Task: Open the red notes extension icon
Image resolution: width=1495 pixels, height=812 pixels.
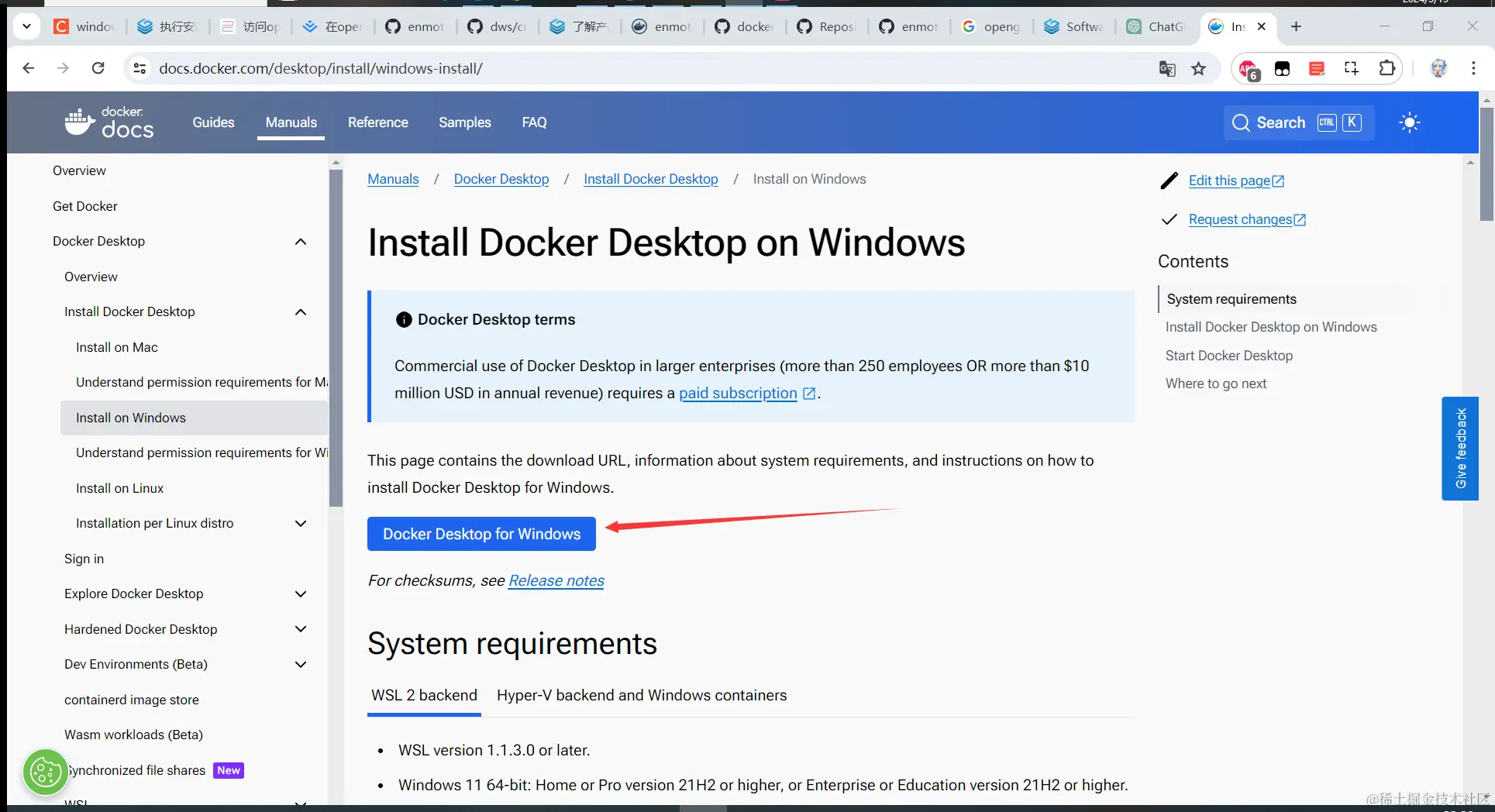Action: click(x=1317, y=68)
